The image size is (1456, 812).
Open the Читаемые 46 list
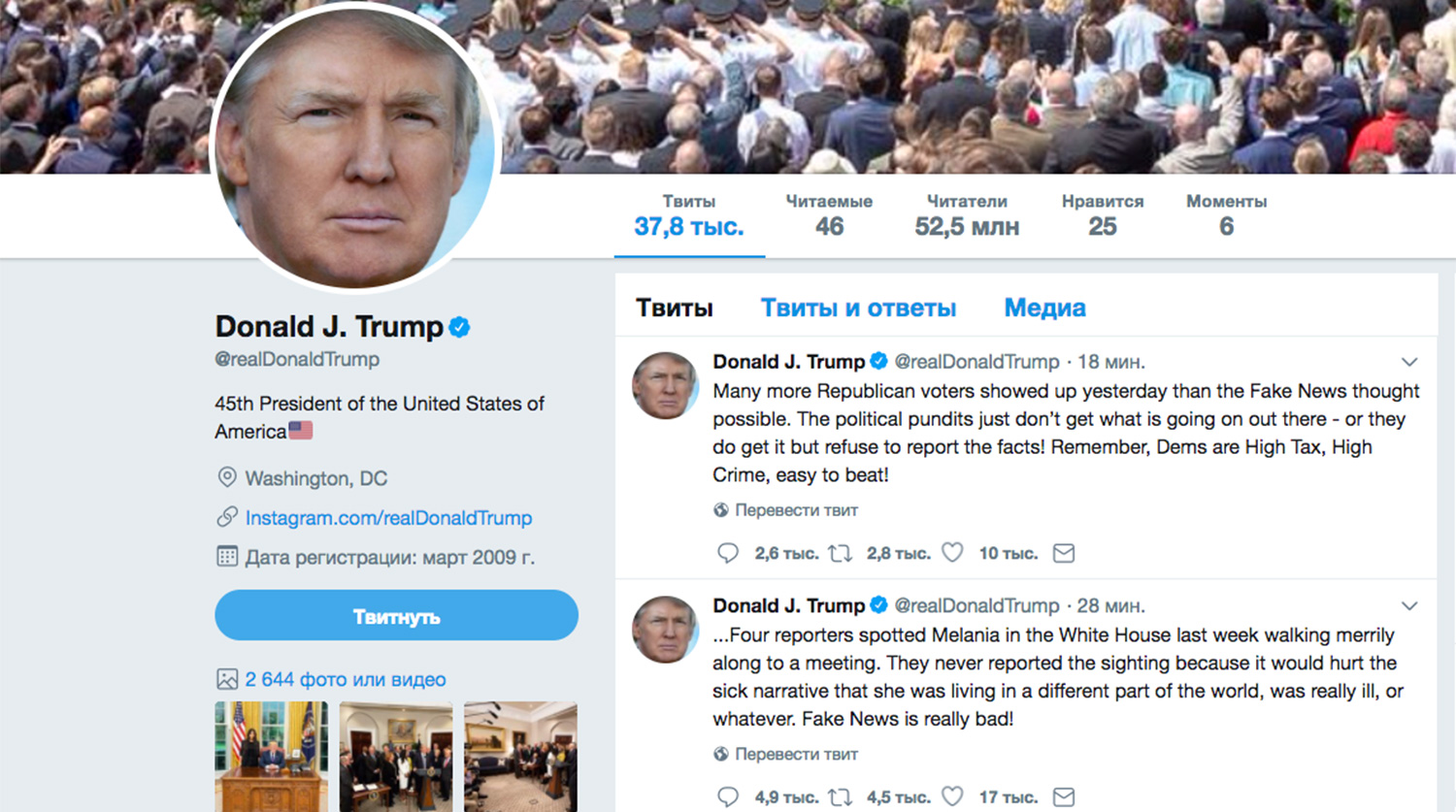[829, 215]
